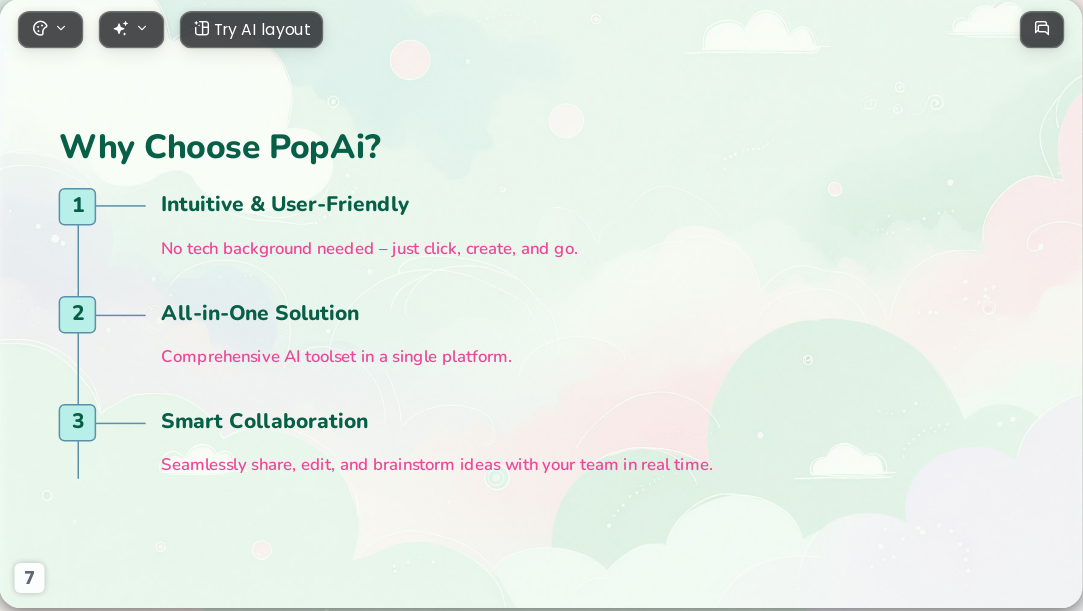Select the slide number 7 badge

click(29, 578)
